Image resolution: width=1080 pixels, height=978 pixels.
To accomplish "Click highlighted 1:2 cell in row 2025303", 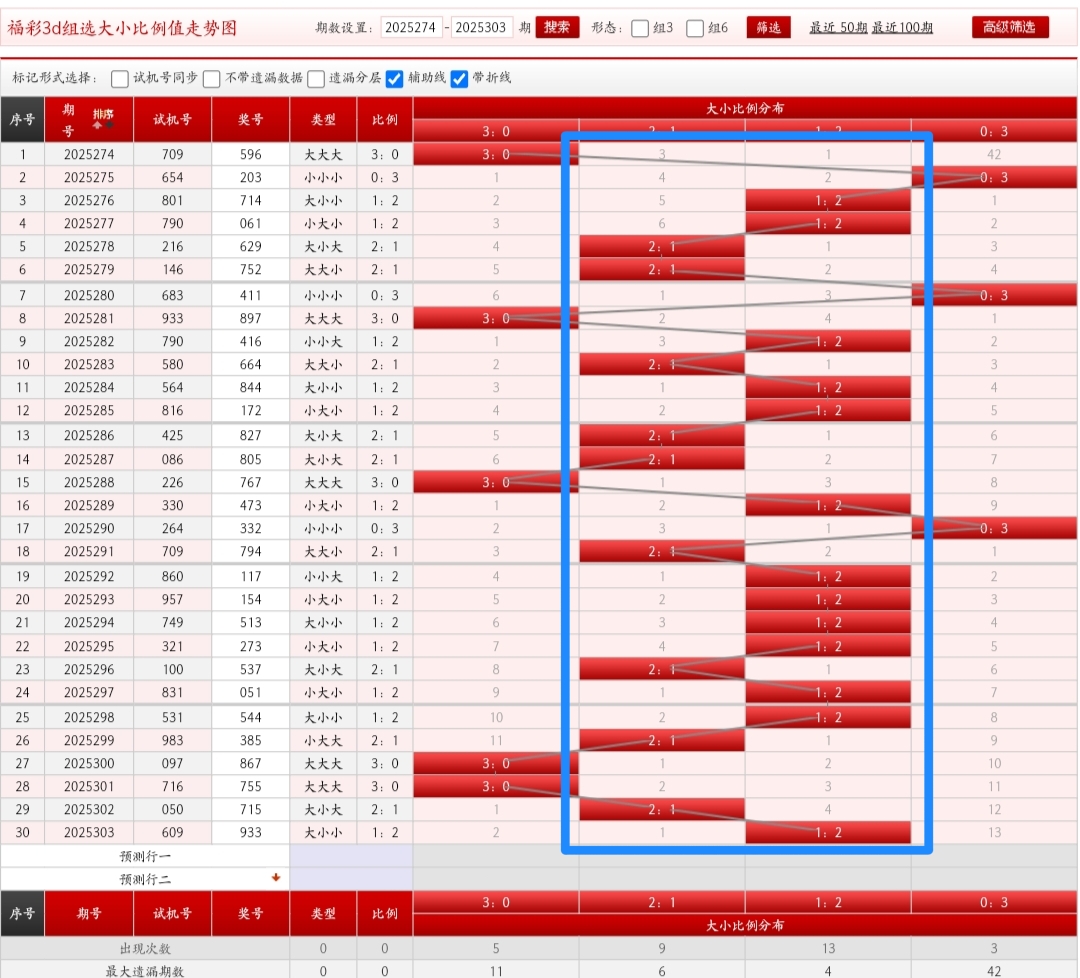I will [x=828, y=832].
